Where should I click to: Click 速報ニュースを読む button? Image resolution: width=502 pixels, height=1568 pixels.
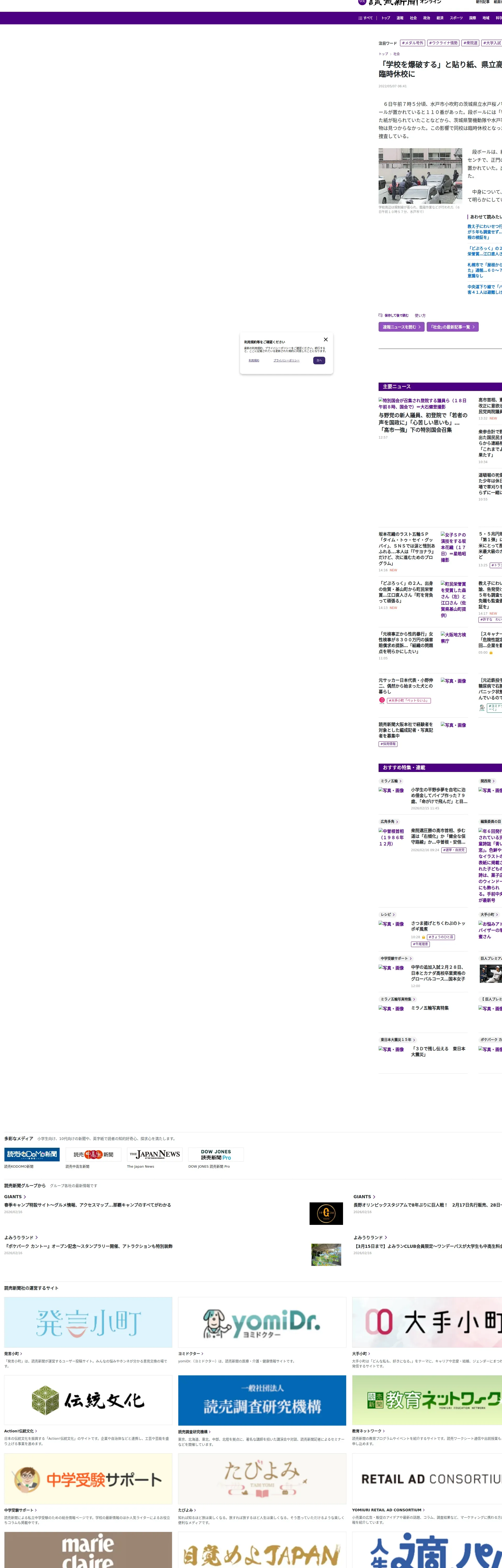[x=401, y=327]
